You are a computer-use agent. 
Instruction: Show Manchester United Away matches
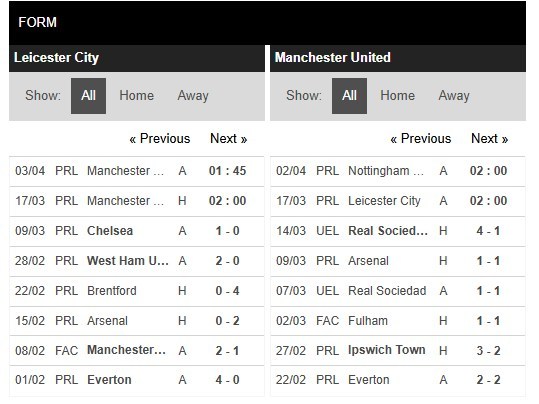454,96
